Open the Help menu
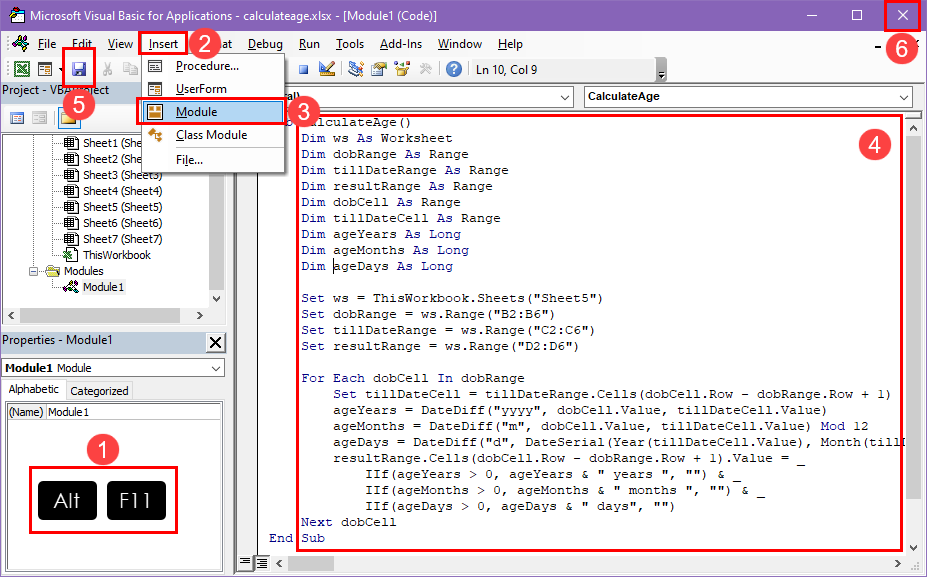Image resolution: width=927 pixels, height=577 pixels. [510, 44]
